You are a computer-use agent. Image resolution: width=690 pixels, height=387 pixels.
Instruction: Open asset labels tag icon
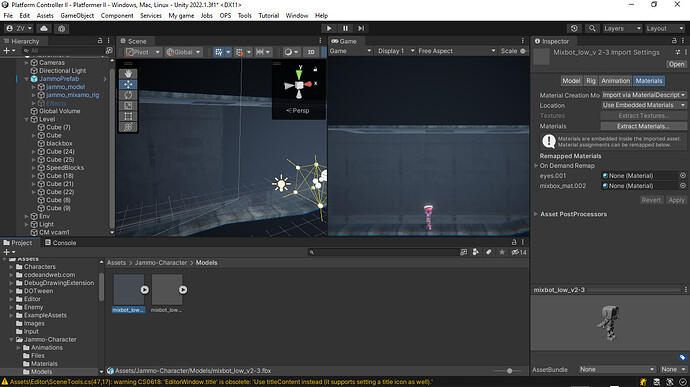point(683,357)
